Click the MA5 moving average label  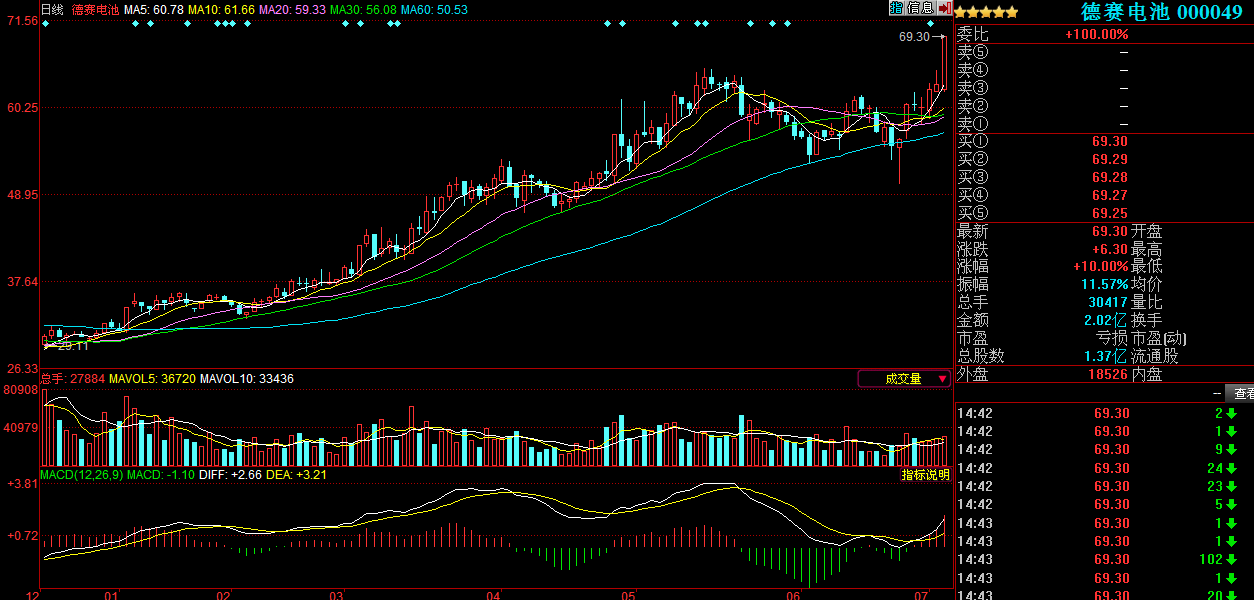pyautogui.click(x=155, y=9)
